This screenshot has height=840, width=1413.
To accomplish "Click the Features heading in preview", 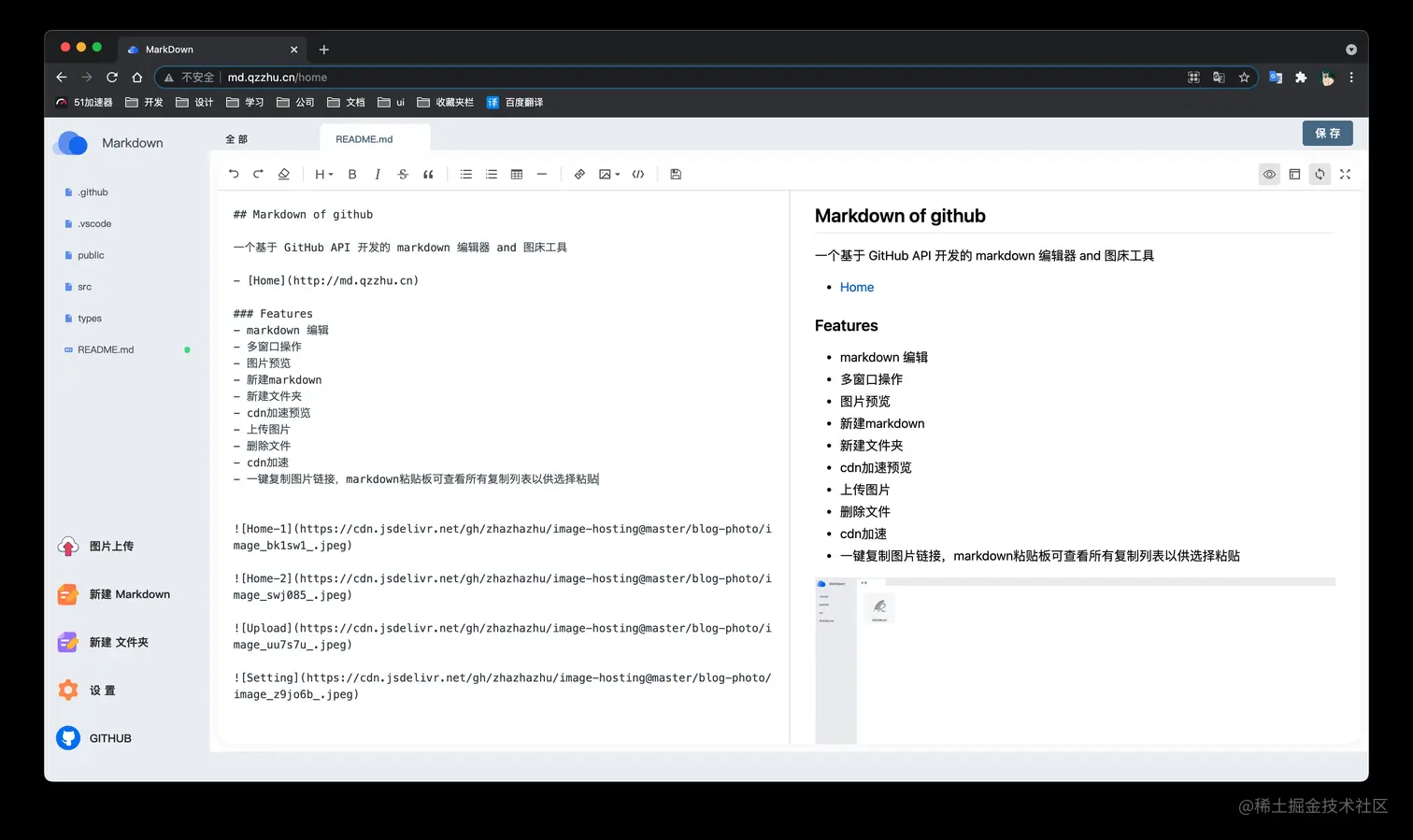I will tap(847, 325).
